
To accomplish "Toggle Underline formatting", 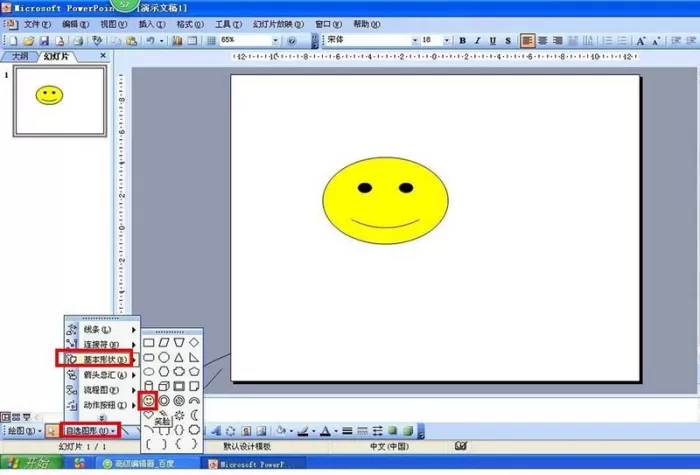I will click(x=493, y=41).
